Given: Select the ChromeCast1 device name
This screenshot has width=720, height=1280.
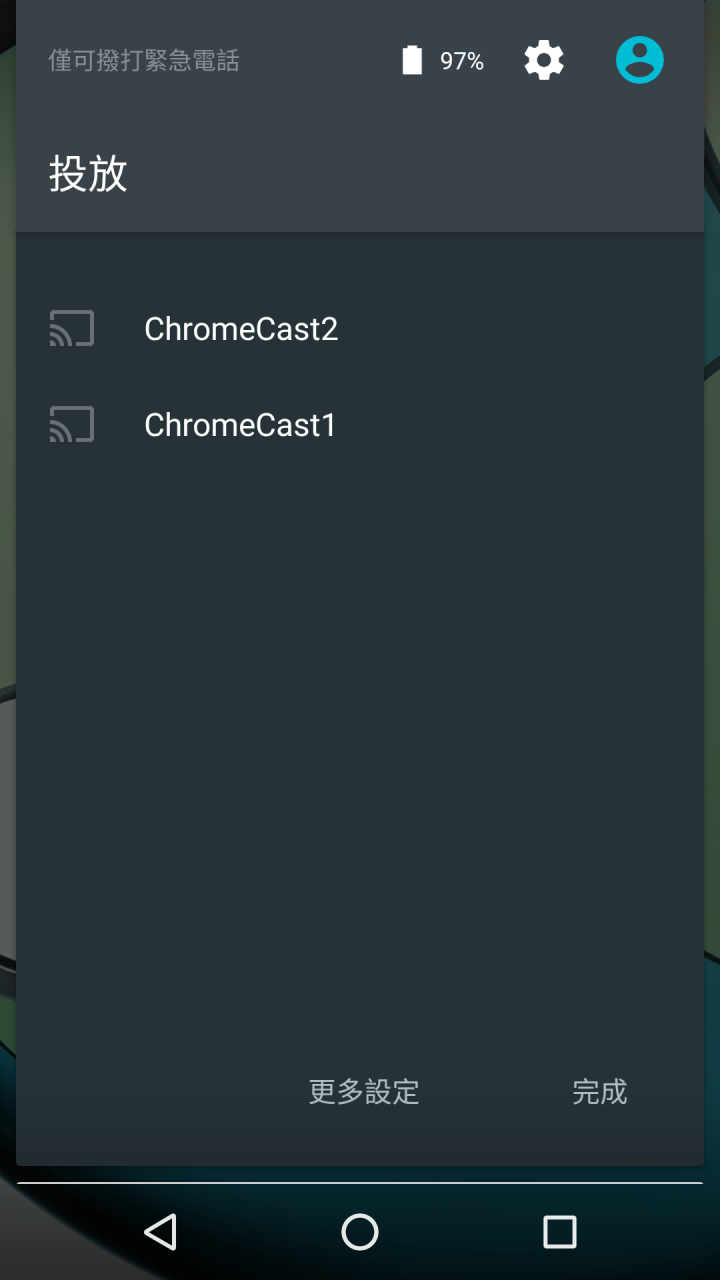Looking at the screenshot, I should (x=240, y=425).
